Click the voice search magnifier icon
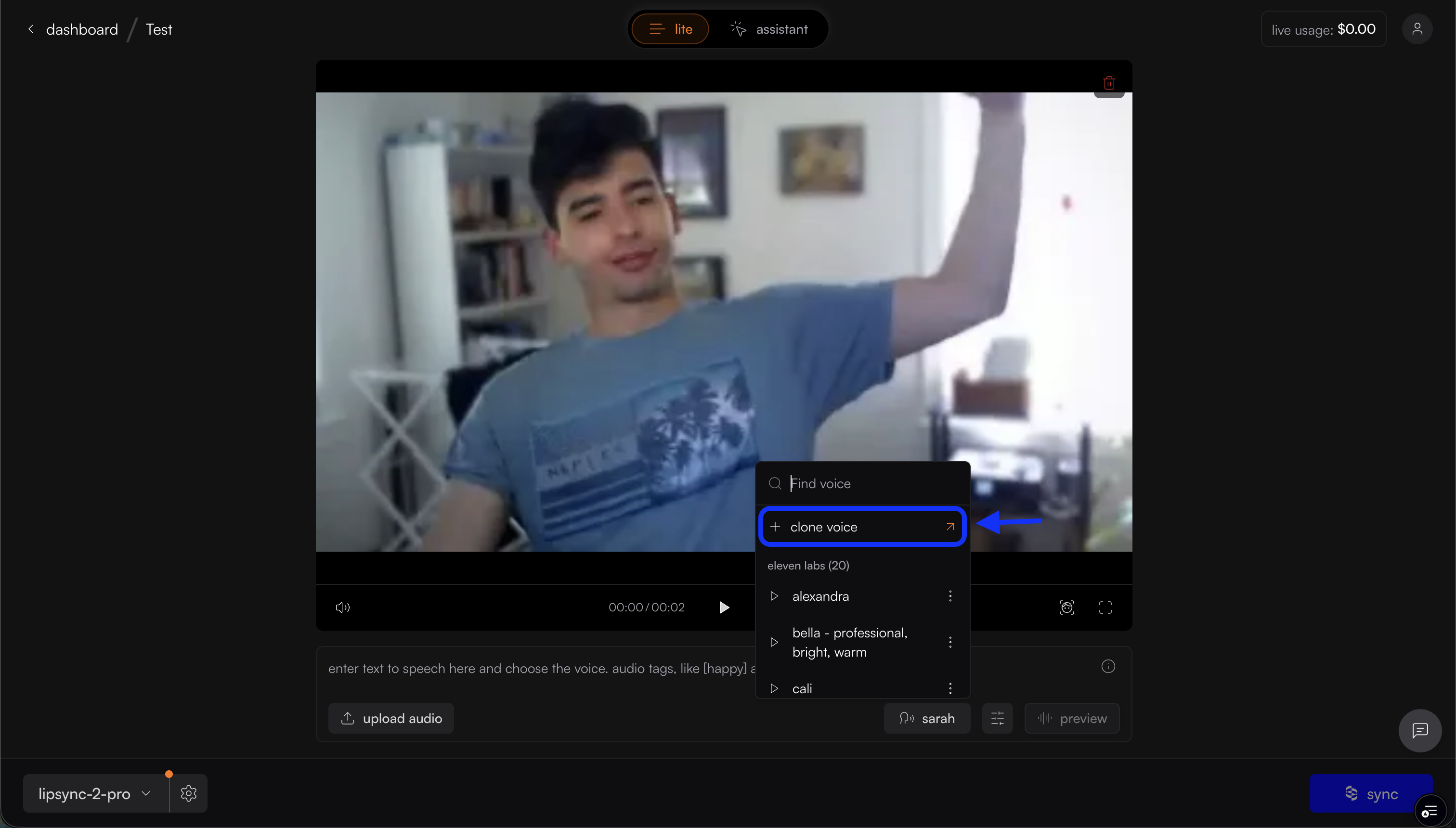This screenshot has width=1456, height=828. 775,483
